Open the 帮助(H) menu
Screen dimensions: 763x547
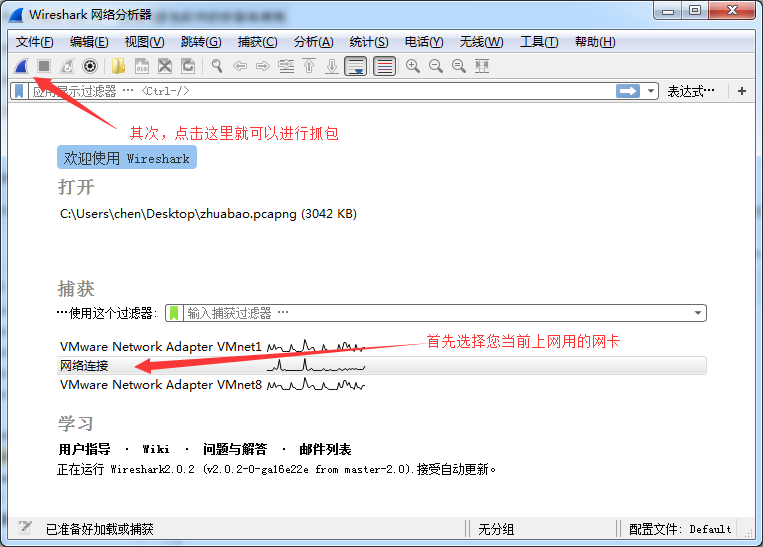tap(595, 42)
